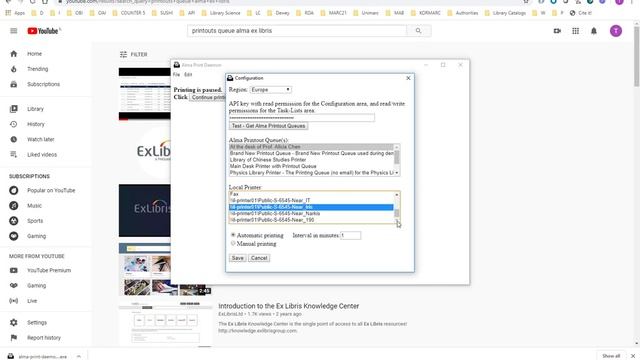
Task: Open the notifications bell
Action: [594, 31]
